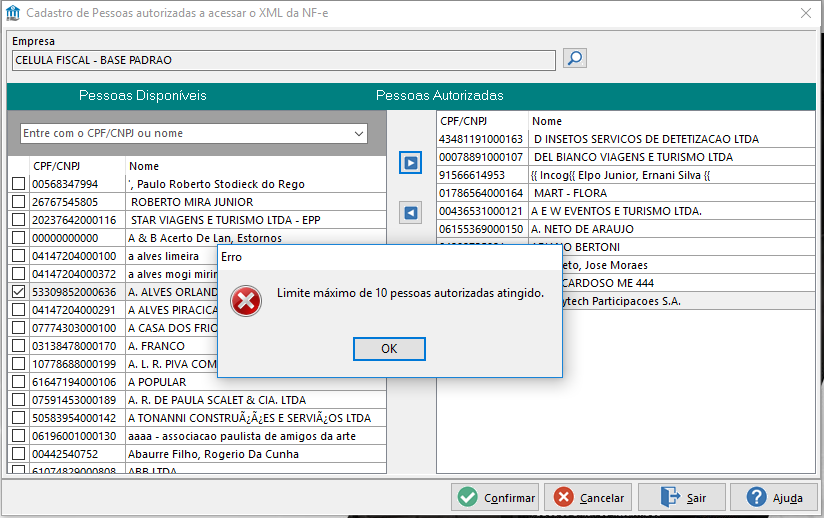Select authorized row A. NETO DE ARAUJO
The image size is (824, 518).
626,229
